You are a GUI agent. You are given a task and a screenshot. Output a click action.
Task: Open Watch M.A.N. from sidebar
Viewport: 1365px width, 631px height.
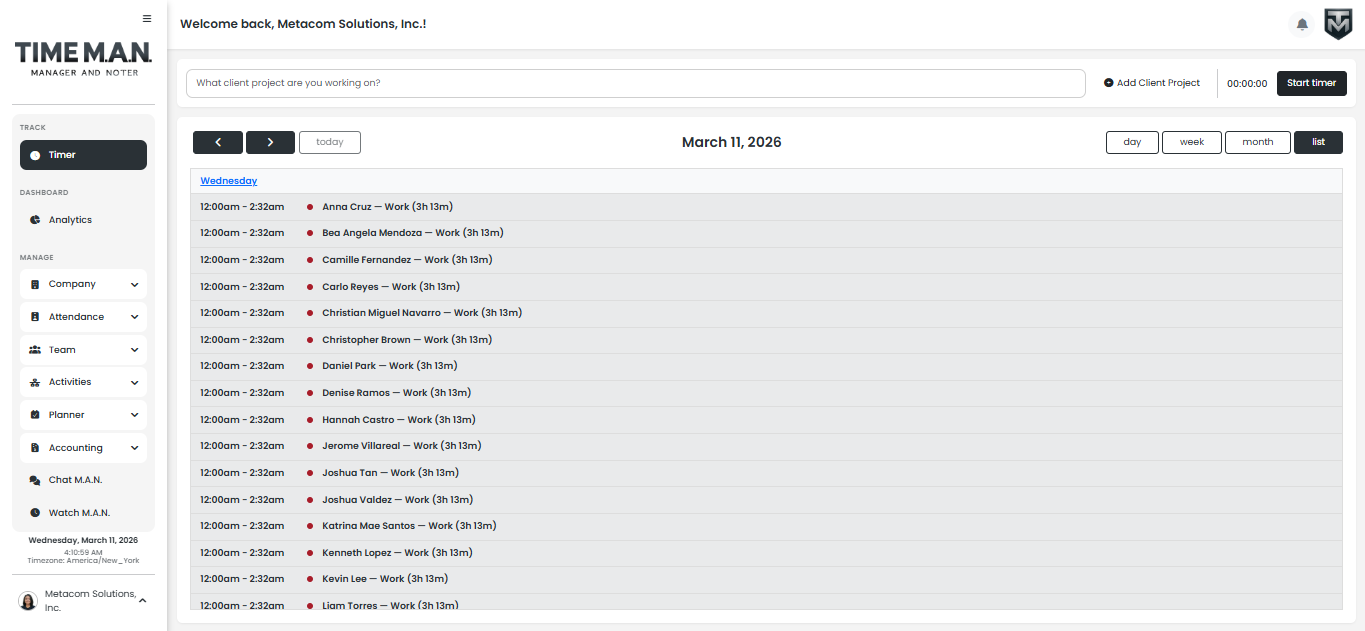pyautogui.click(x=79, y=513)
